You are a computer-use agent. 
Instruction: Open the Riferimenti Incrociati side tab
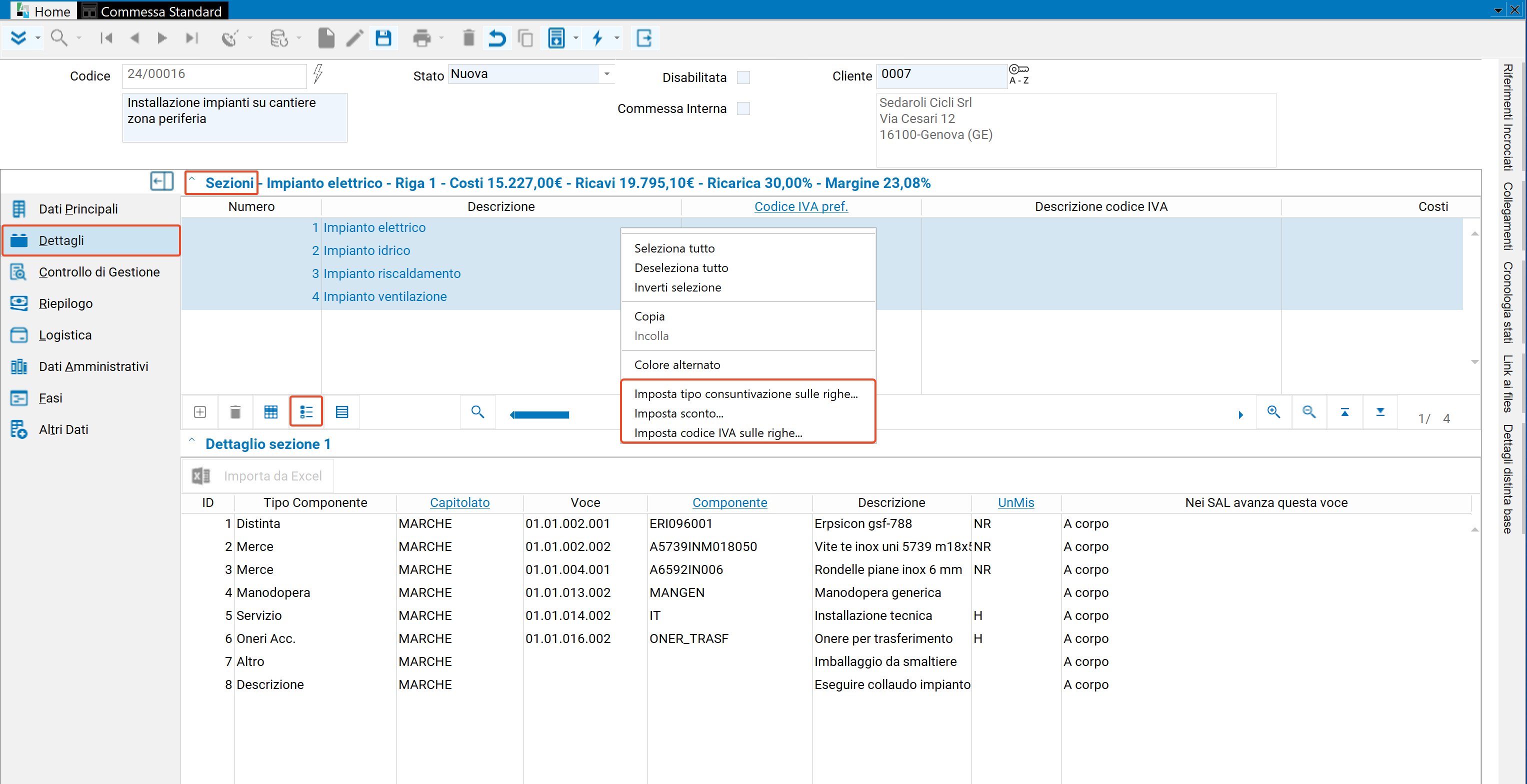(x=1507, y=116)
